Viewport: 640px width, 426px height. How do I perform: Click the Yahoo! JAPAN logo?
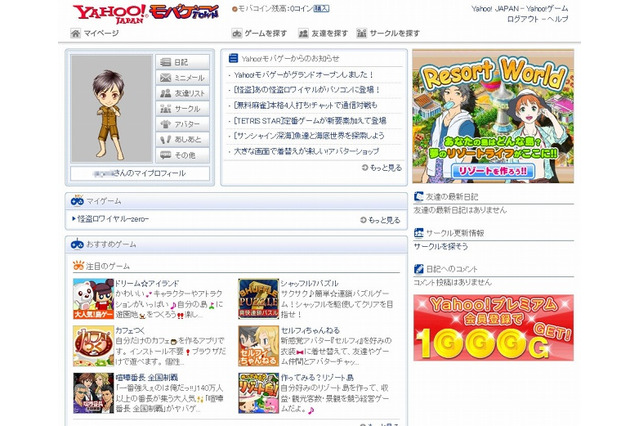coord(109,14)
